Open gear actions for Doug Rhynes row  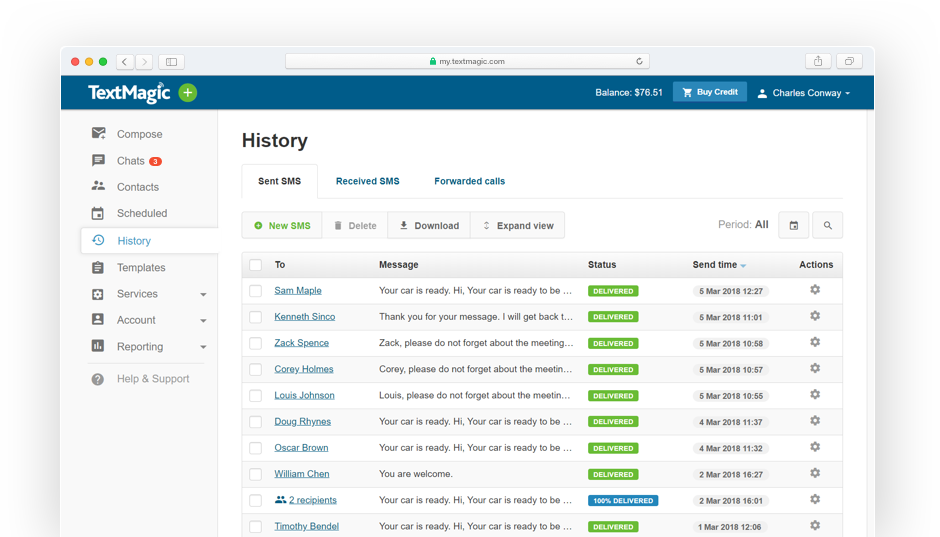(815, 421)
